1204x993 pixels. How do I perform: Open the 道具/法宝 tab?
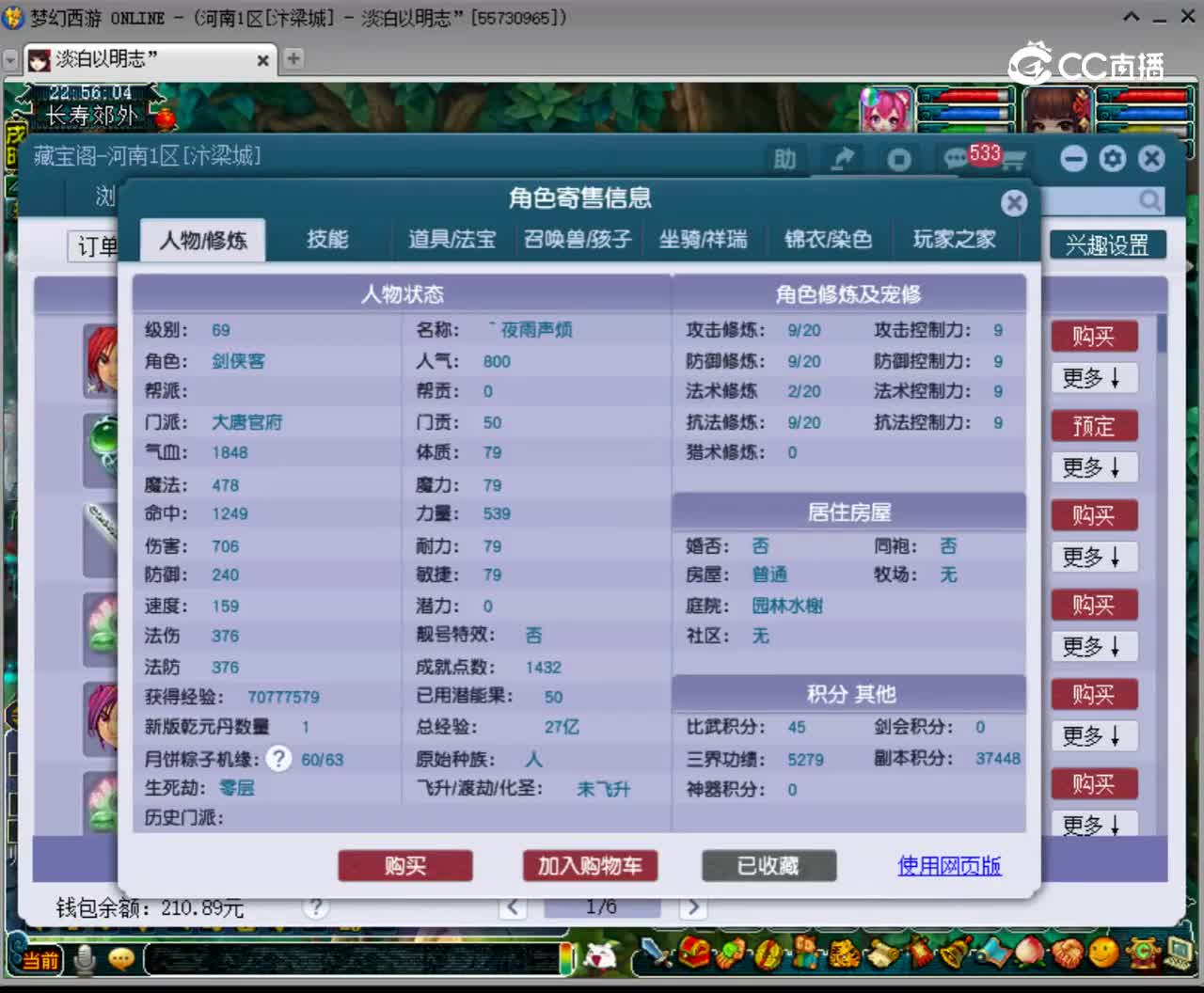pyautogui.click(x=451, y=240)
